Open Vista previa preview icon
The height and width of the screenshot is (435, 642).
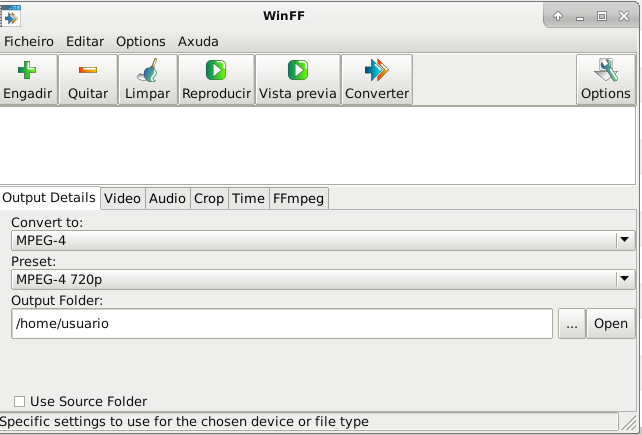(297, 71)
